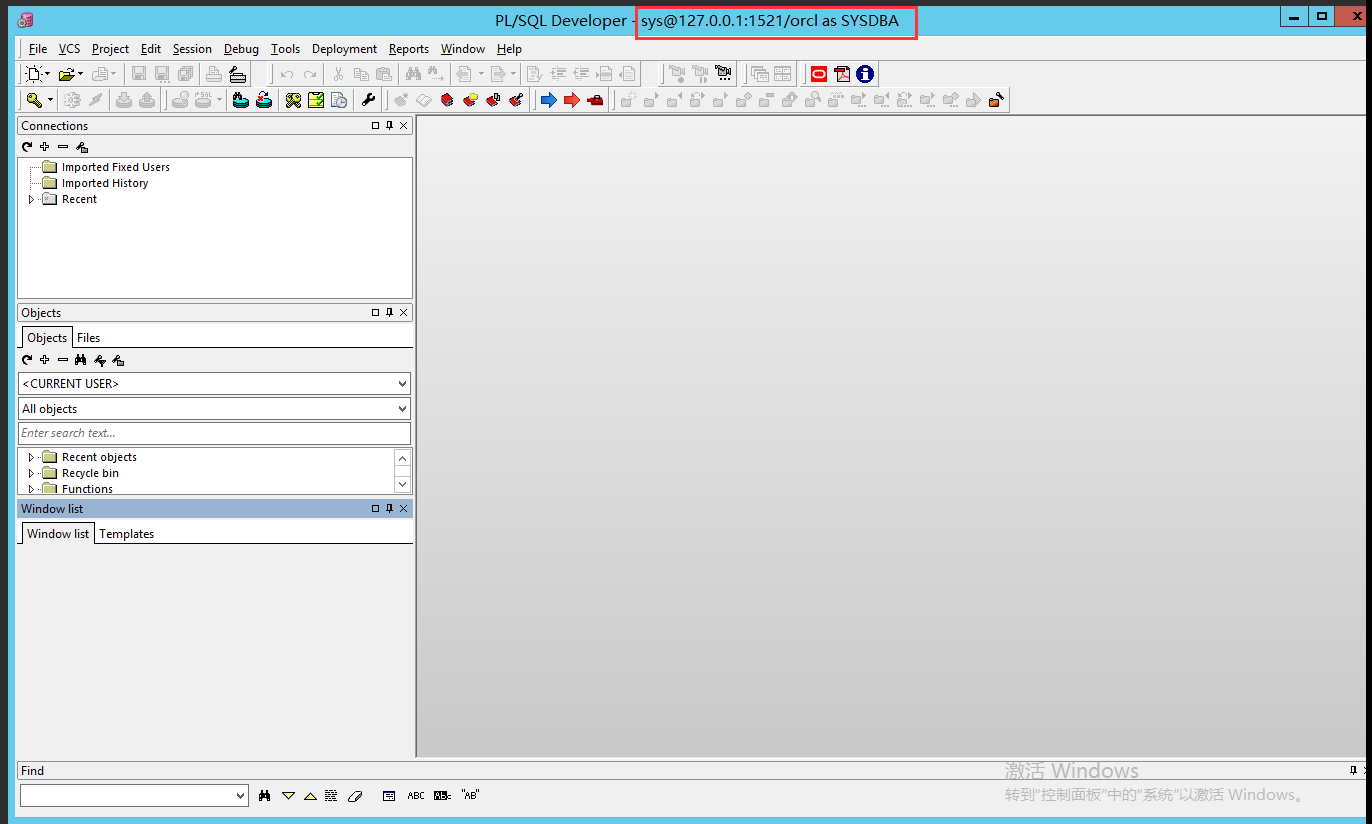Image resolution: width=1372 pixels, height=824 pixels.
Task: Click the yellow checklist toolbar icon
Action: tap(316, 100)
